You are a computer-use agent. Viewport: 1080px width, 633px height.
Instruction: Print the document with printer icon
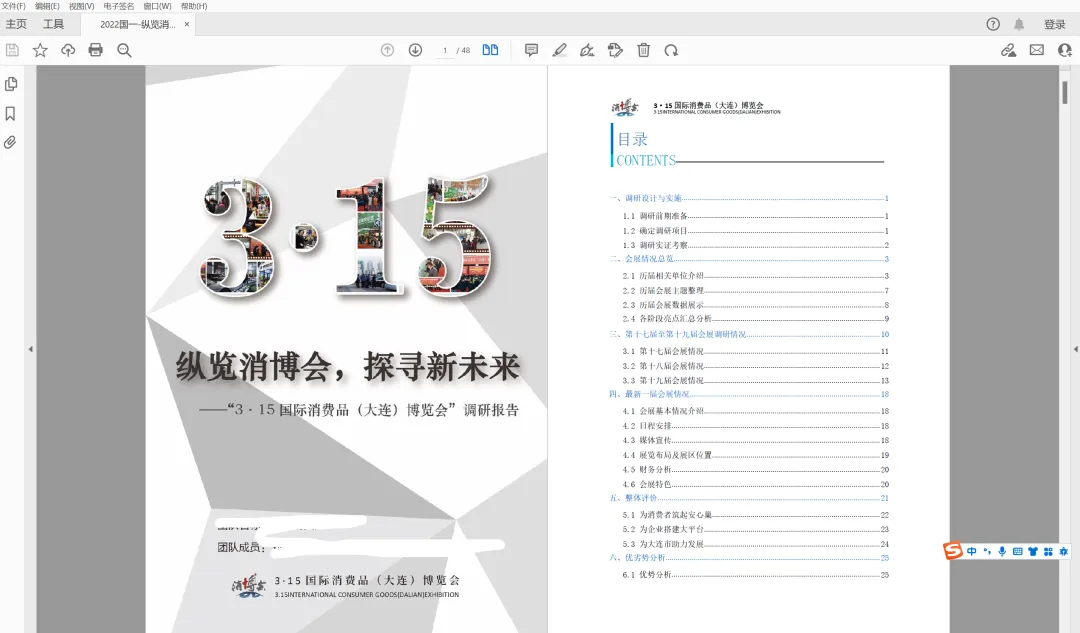(x=96, y=50)
